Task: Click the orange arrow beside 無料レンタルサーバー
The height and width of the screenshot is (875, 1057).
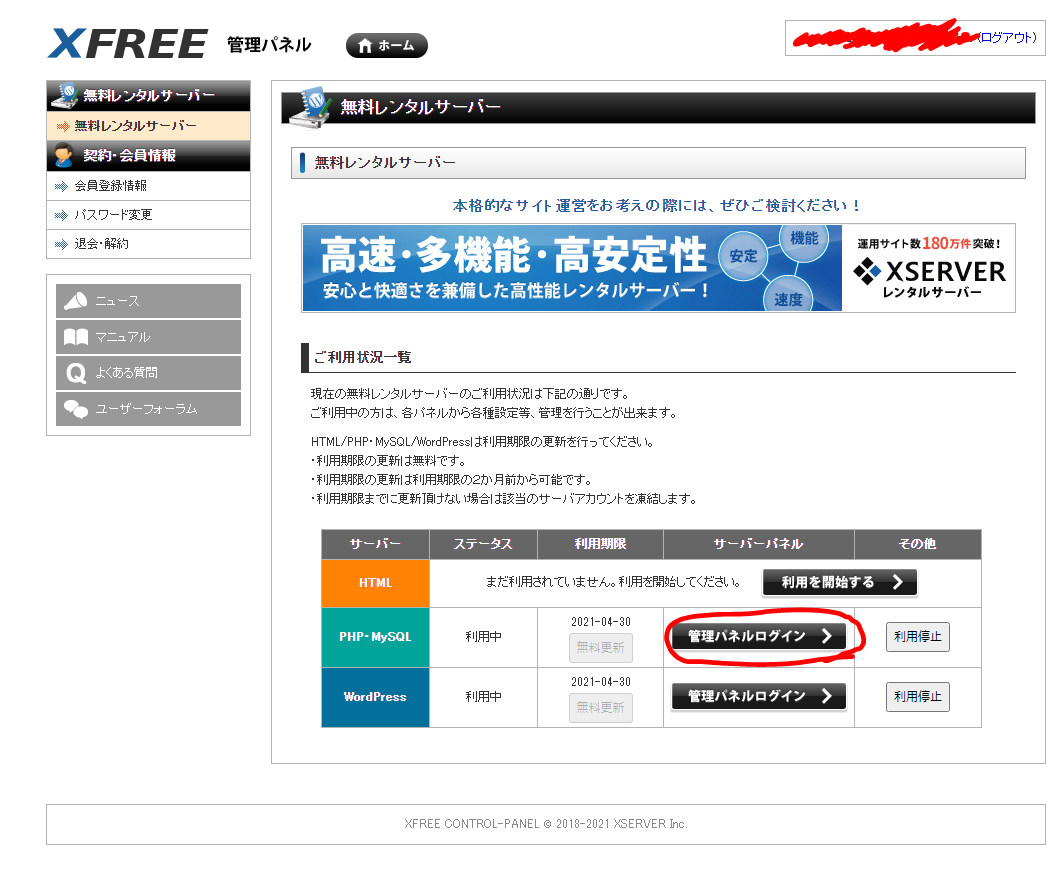Action: [63, 127]
